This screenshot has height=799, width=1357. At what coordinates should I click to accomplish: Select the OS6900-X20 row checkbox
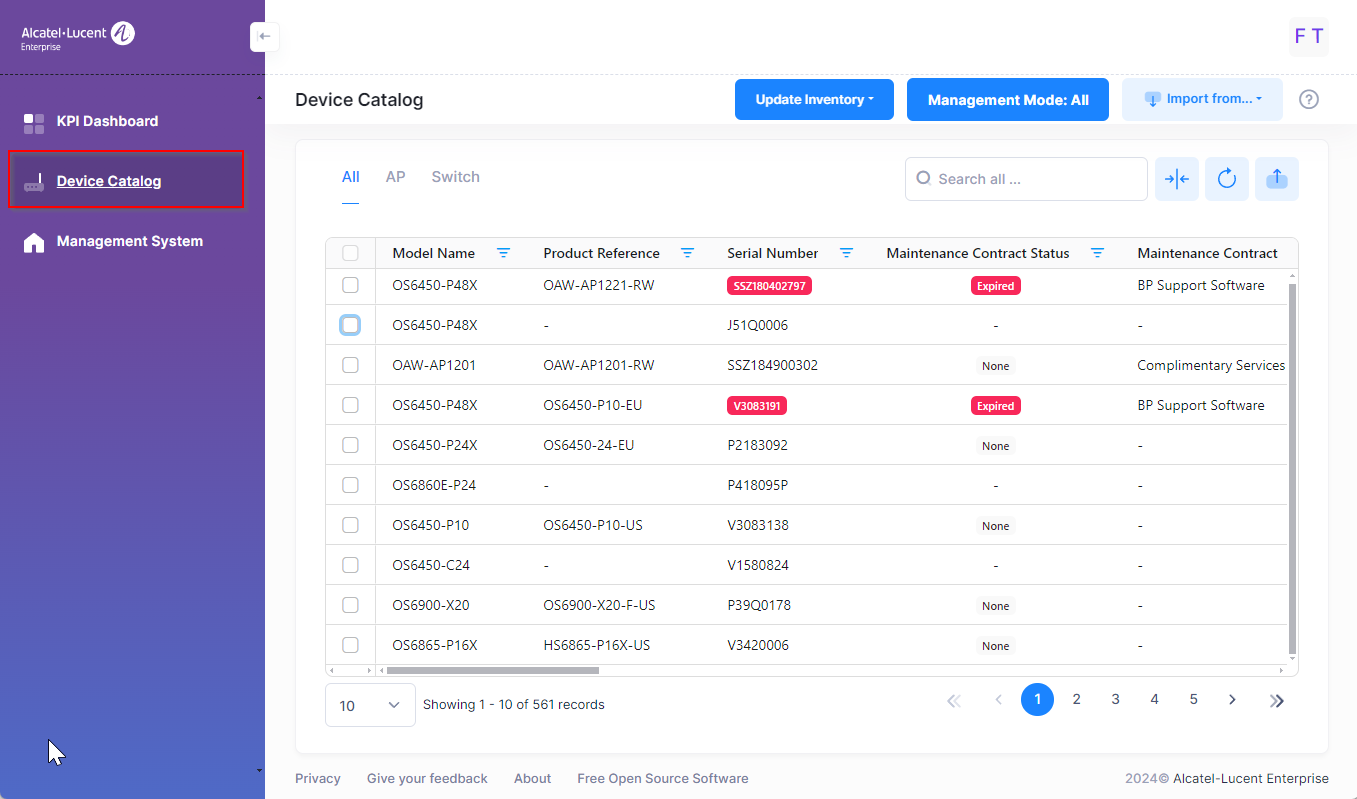(x=350, y=605)
